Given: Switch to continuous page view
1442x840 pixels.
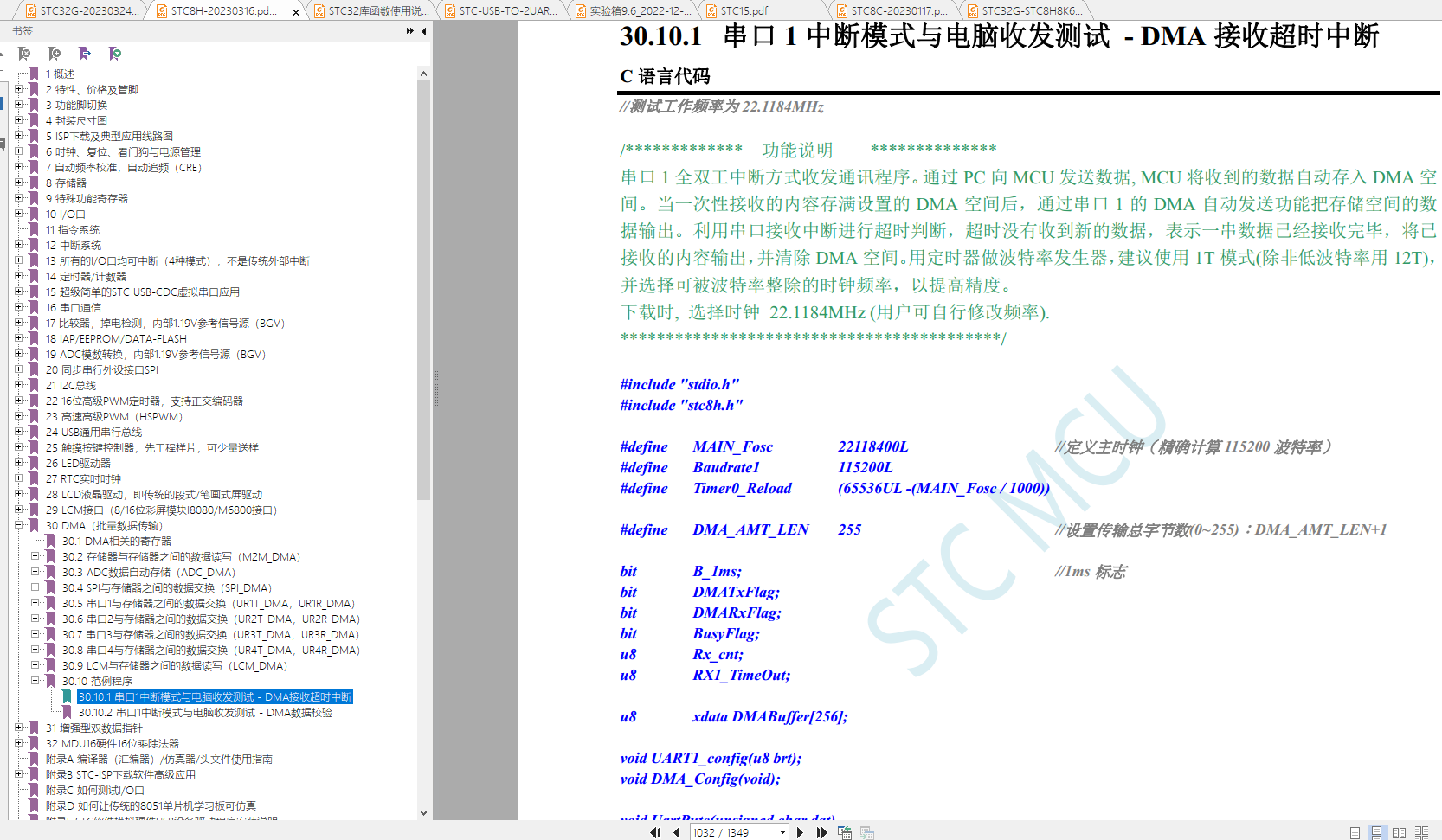Looking at the screenshot, I should (x=1376, y=832).
